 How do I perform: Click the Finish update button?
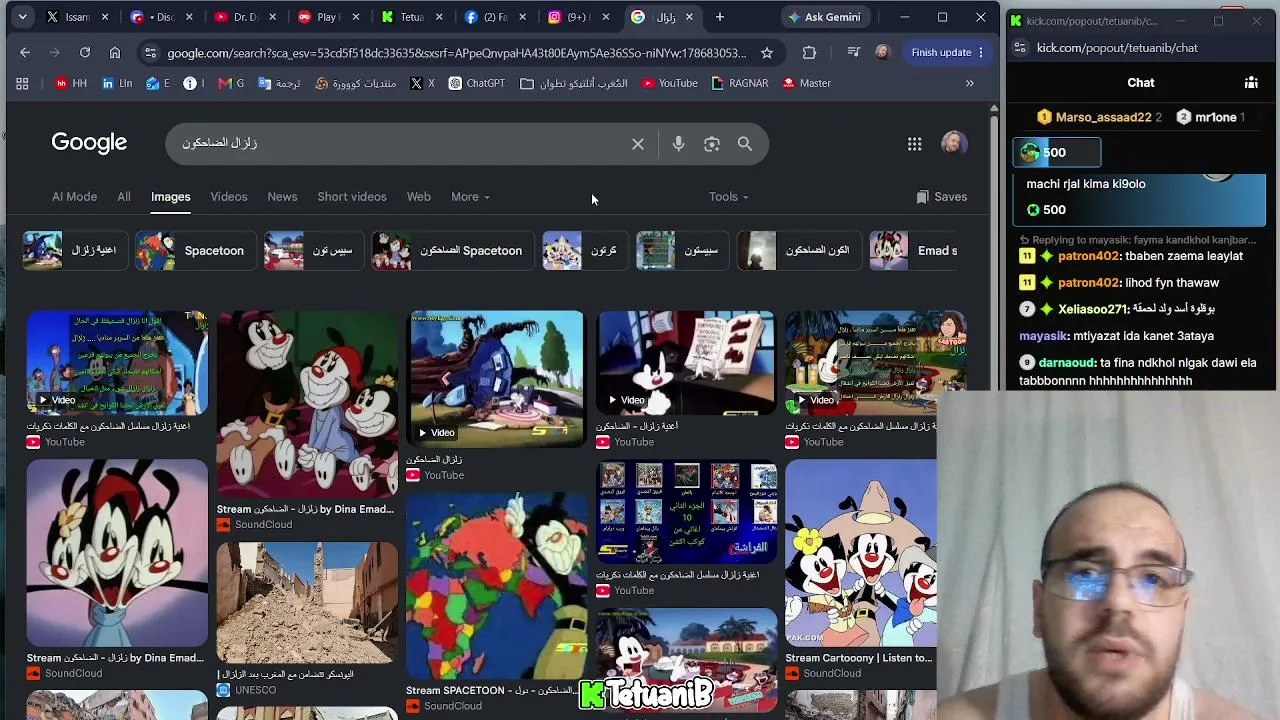point(947,52)
